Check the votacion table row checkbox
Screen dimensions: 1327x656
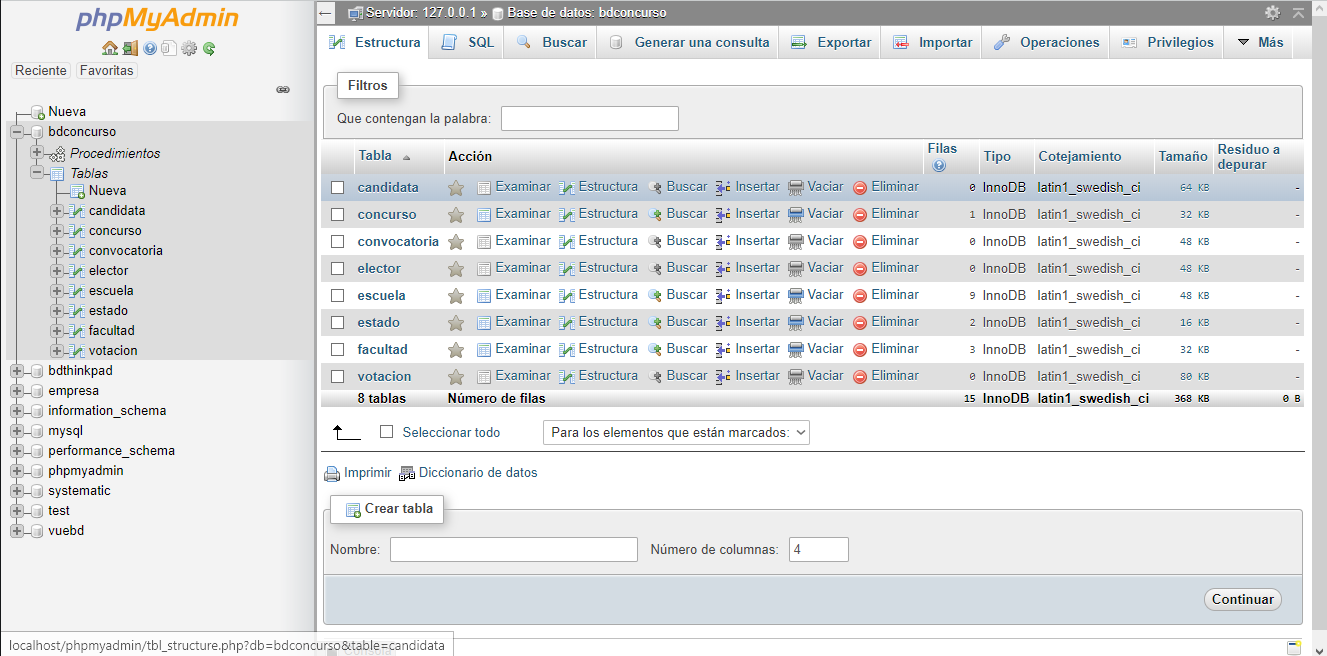[x=337, y=375]
